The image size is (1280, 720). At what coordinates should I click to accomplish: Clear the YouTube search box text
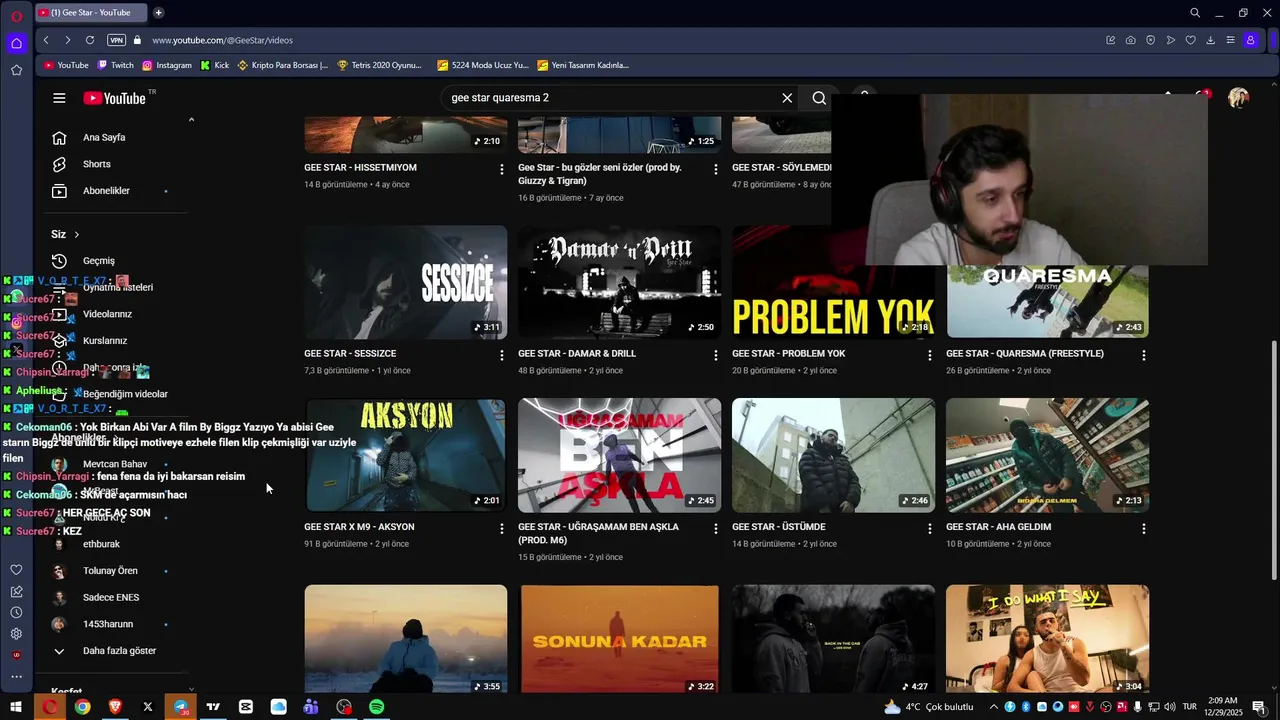787,98
